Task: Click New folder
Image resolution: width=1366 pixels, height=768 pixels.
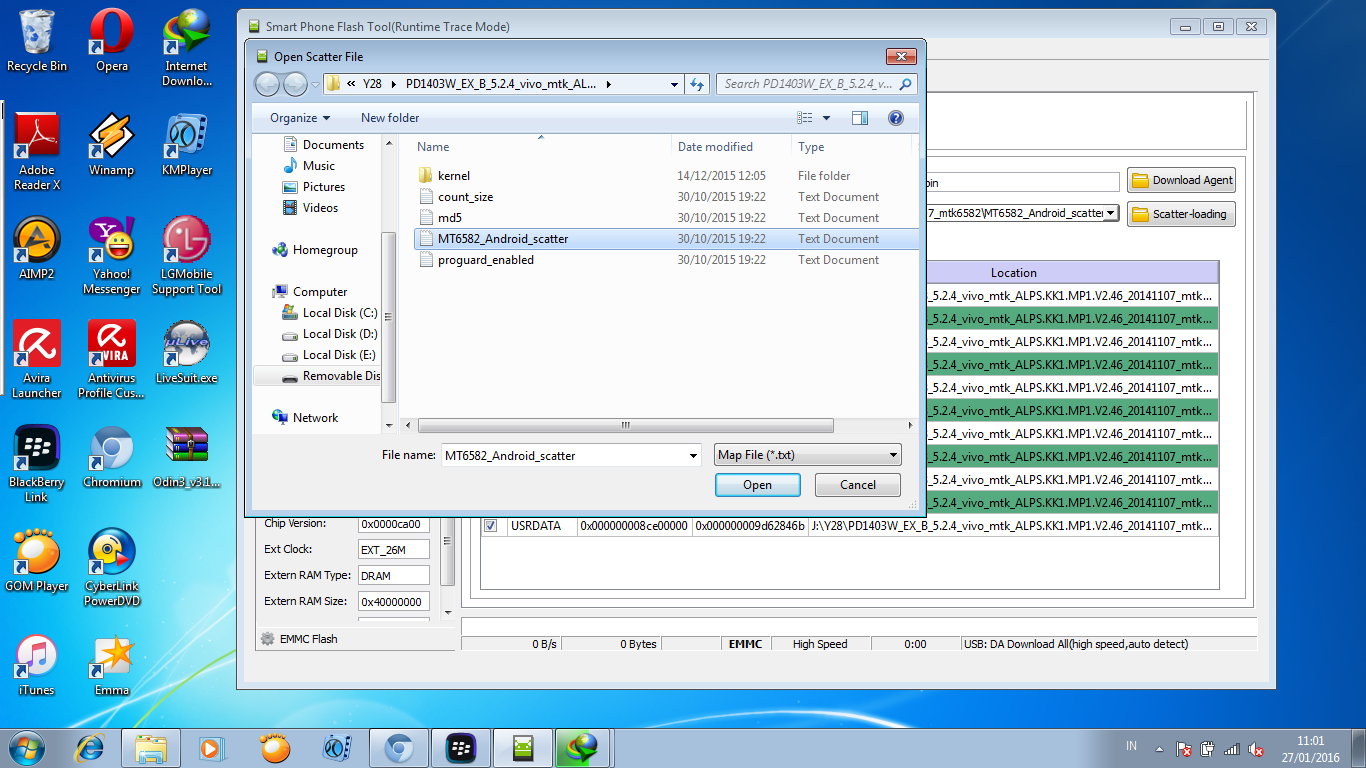Action: [x=389, y=117]
